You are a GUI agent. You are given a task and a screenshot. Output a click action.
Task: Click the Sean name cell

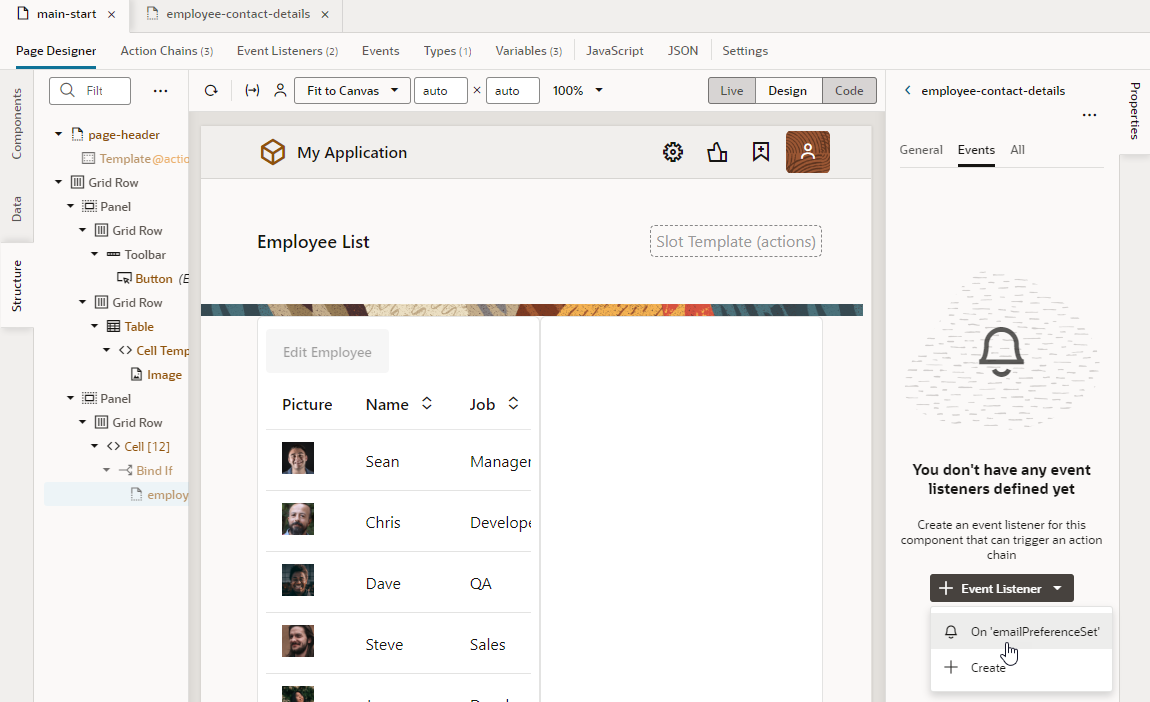382,461
